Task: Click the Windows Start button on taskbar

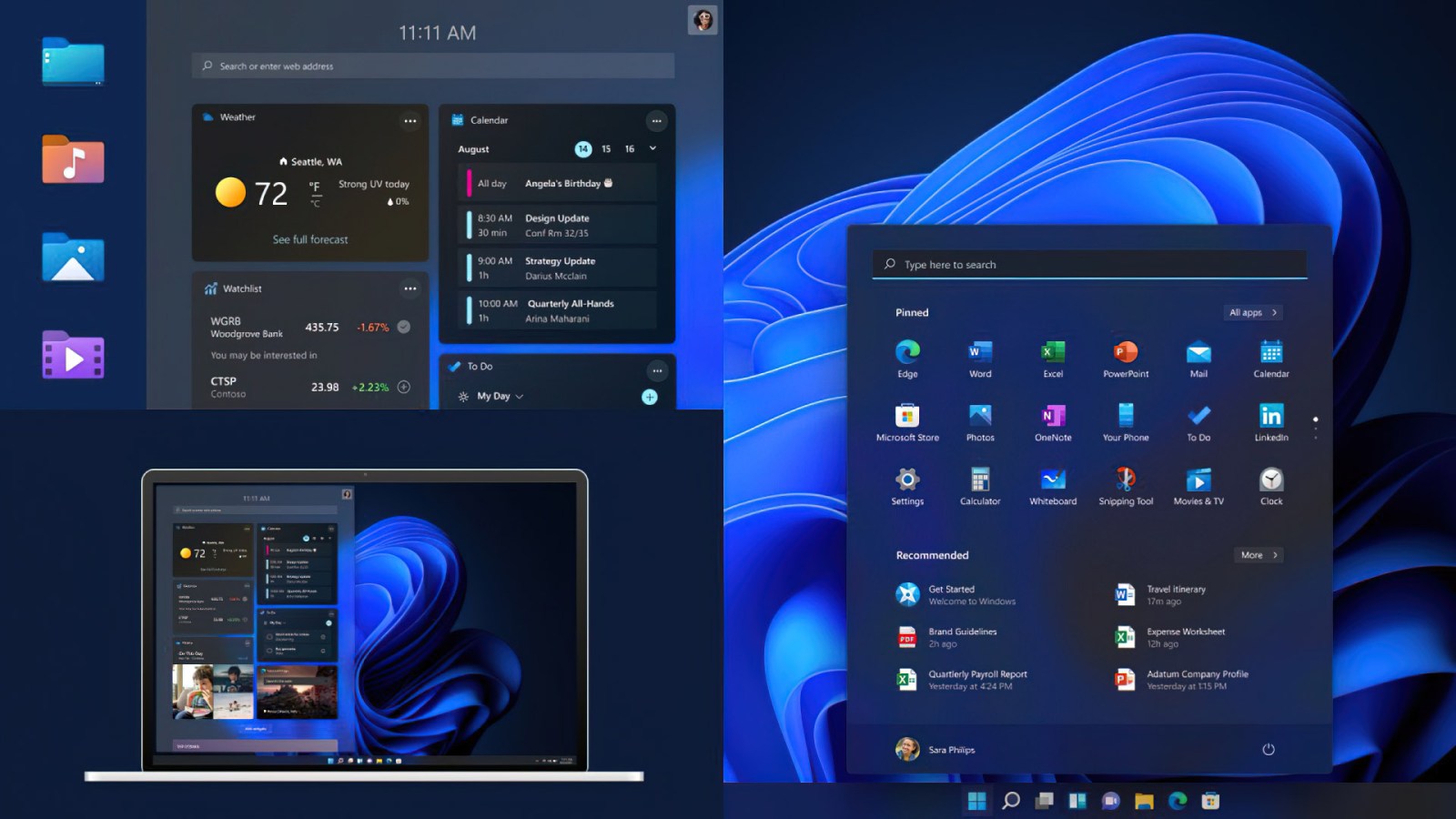Action: pyautogui.click(x=976, y=801)
